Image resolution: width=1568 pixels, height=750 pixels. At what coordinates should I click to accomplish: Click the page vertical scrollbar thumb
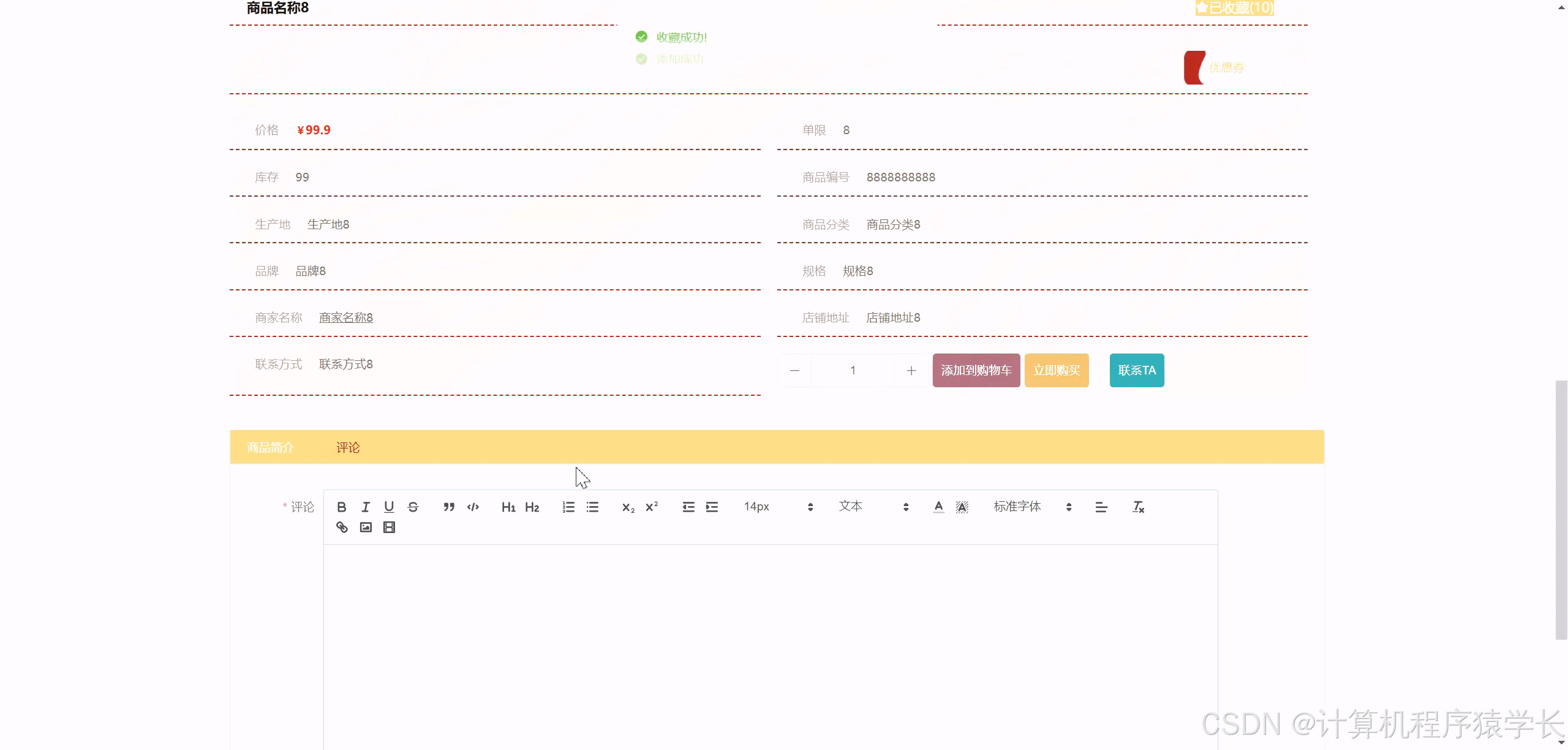pos(1561,510)
